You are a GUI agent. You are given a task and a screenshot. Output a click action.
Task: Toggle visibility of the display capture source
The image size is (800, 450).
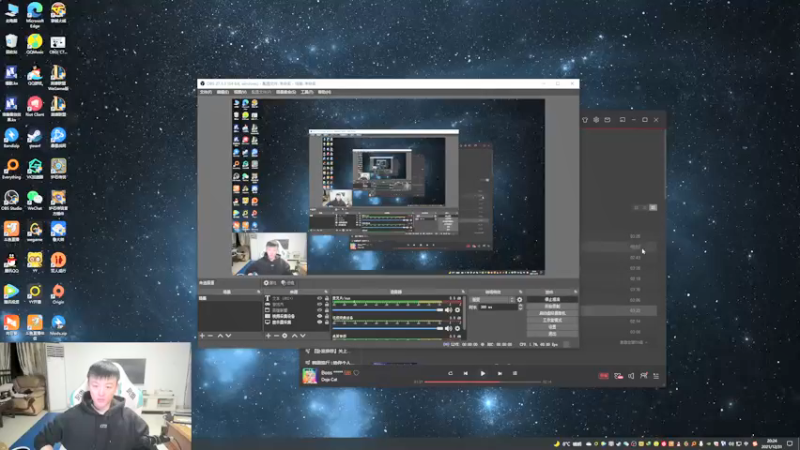coord(320,322)
